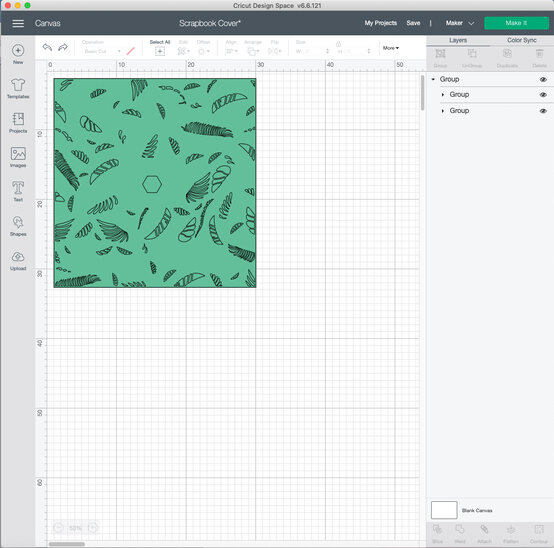Open the Edit dropdown
The height and width of the screenshot is (548, 554).
(x=183, y=51)
